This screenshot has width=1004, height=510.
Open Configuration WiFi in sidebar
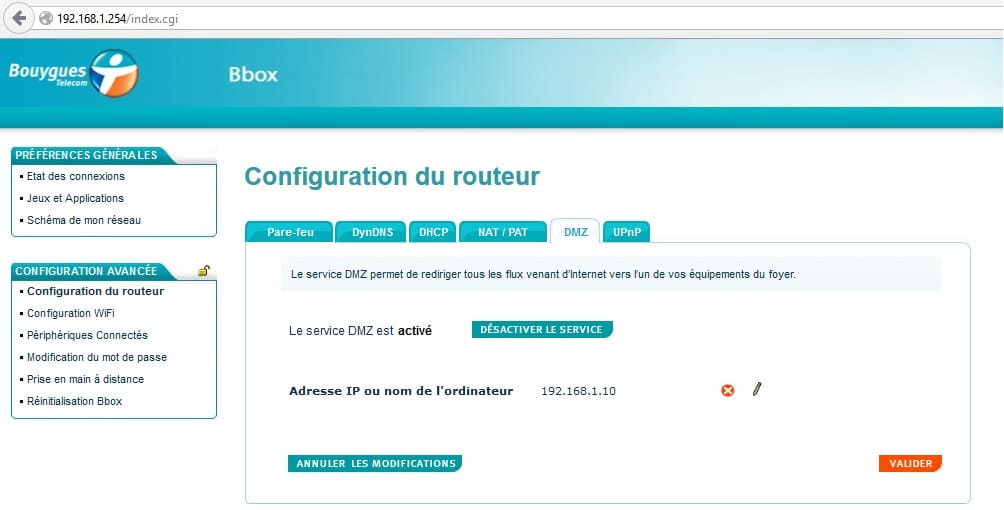[x=73, y=313]
